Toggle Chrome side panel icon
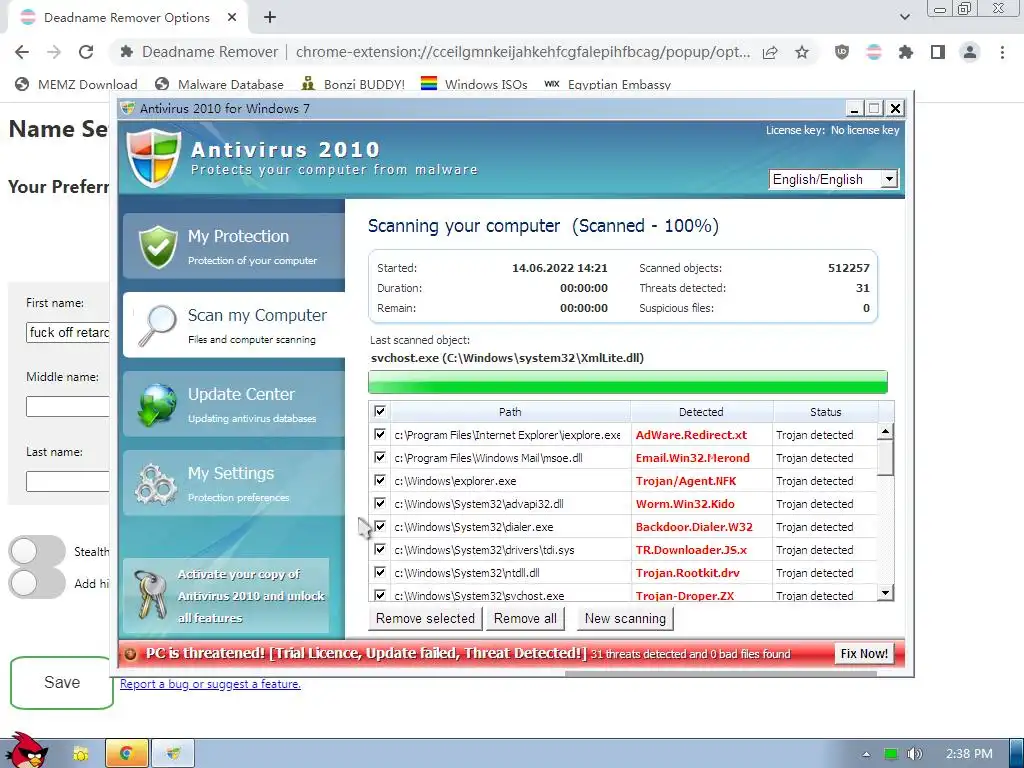Image resolution: width=1024 pixels, height=768 pixels. pos(938,52)
